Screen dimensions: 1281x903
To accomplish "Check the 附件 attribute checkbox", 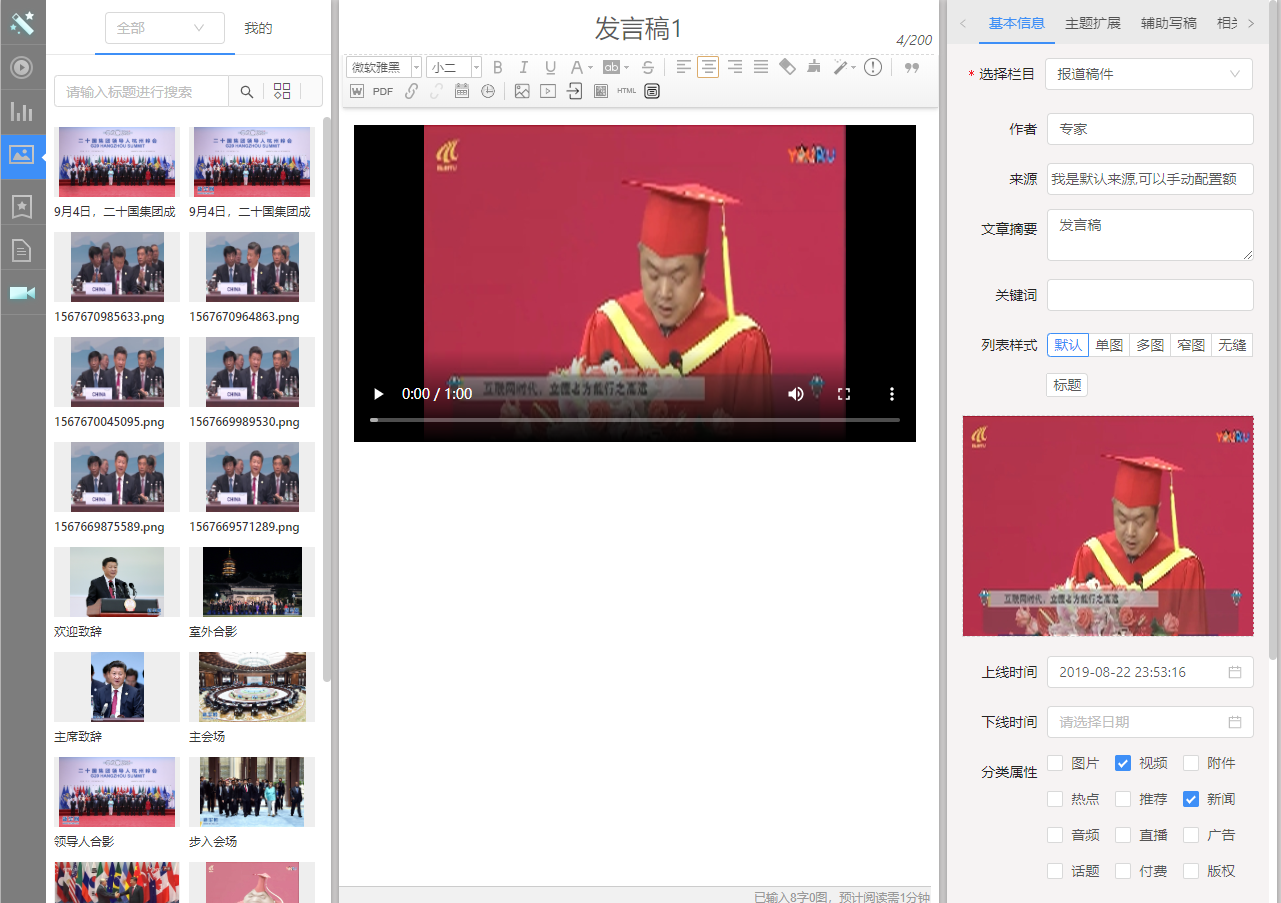I will click(1191, 763).
